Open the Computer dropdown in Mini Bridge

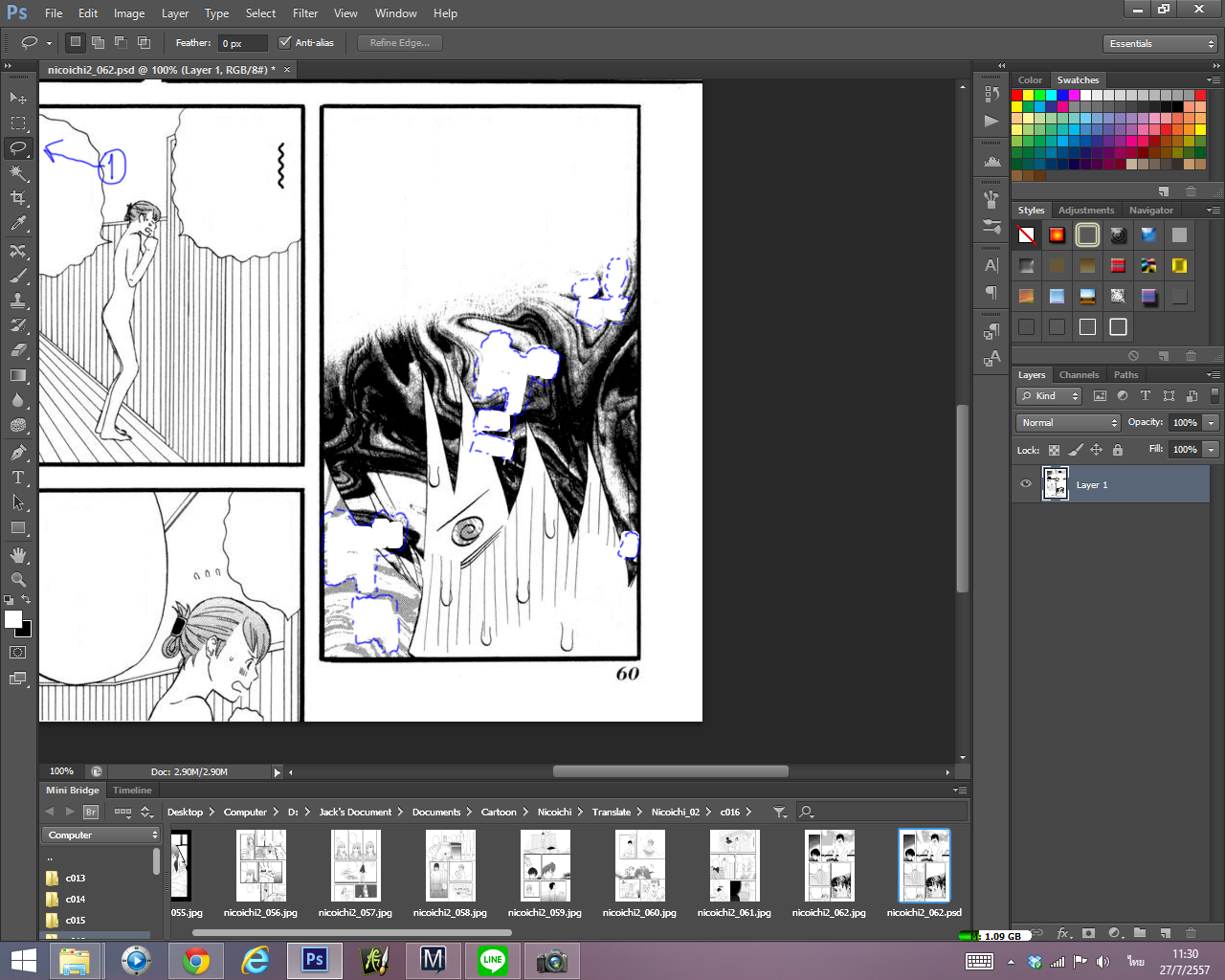pyautogui.click(x=101, y=835)
